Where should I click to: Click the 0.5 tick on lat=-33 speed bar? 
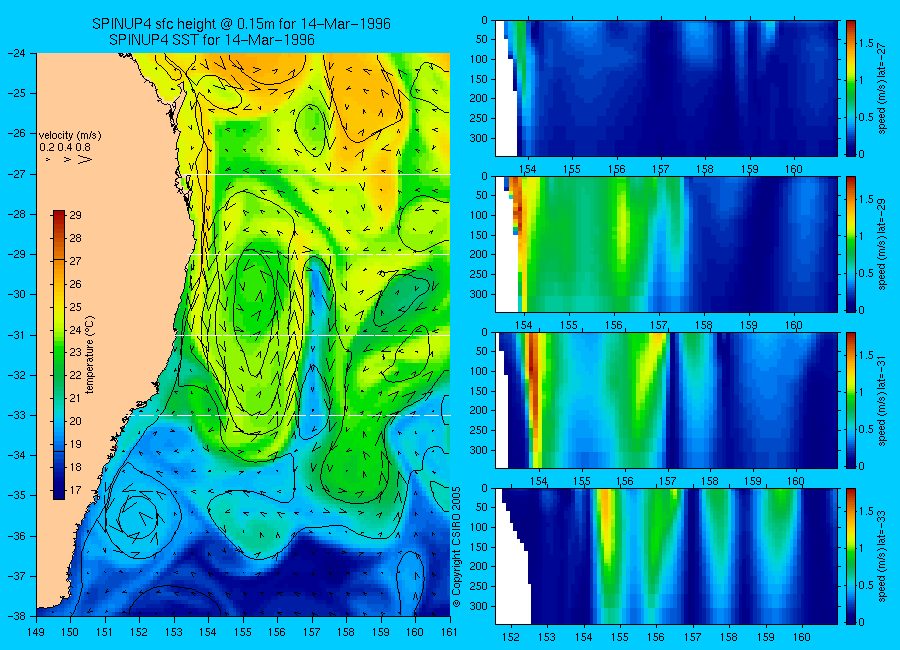(x=866, y=585)
